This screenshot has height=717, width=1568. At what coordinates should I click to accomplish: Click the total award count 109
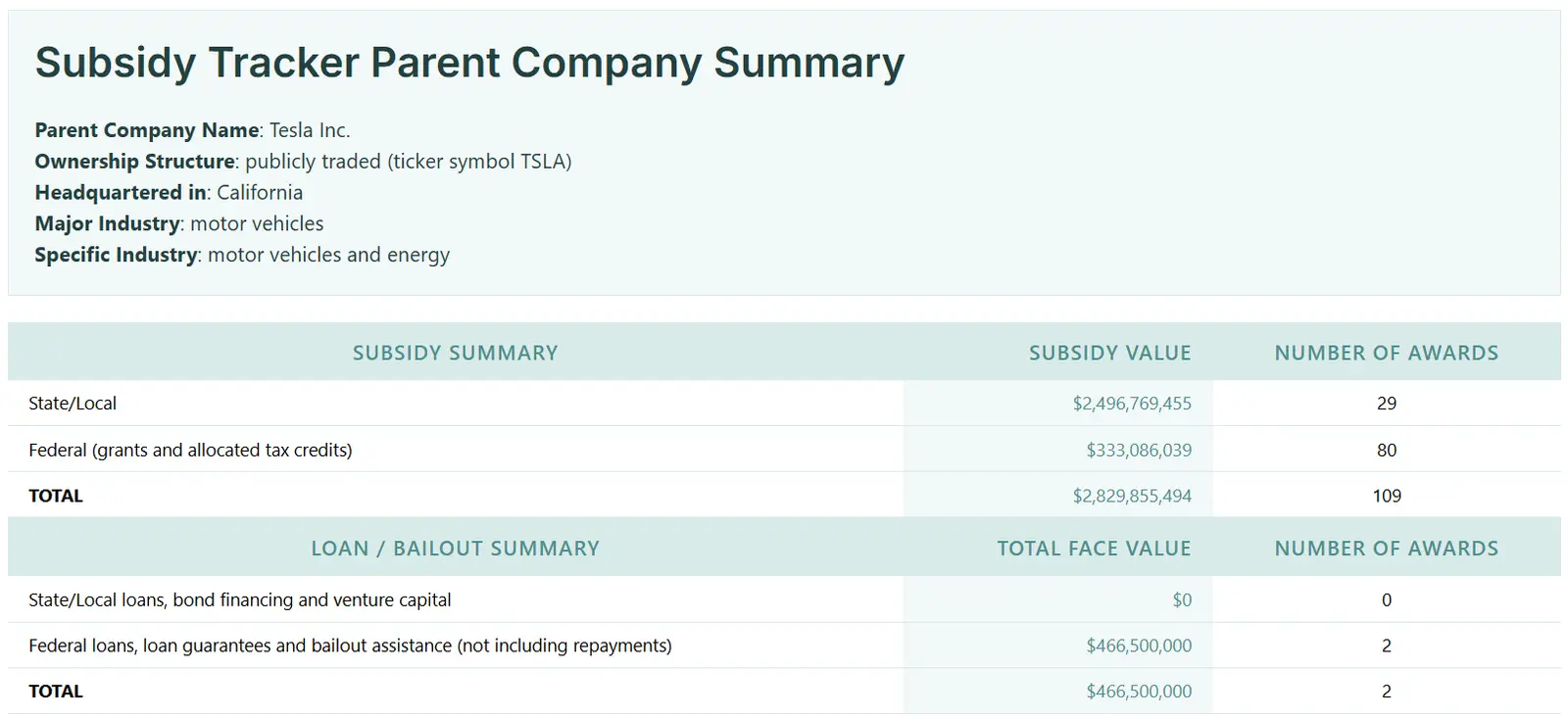[x=1386, y=496]
